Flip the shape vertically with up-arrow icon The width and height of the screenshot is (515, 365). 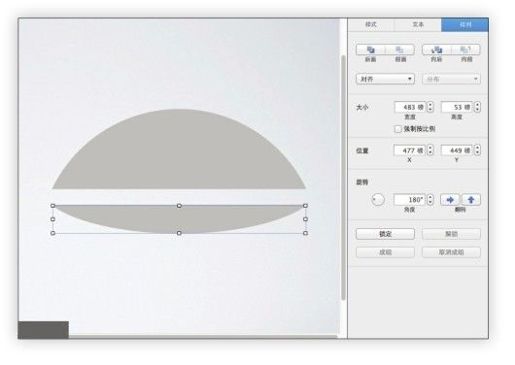471,200
